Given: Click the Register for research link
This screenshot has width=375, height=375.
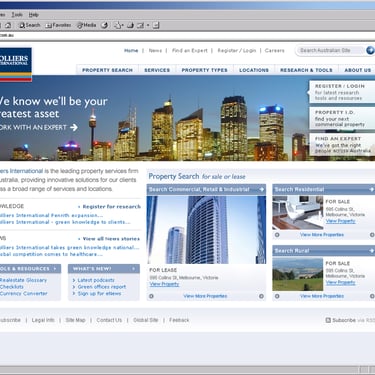Looking at the screenshot, I should pos(112,207).
